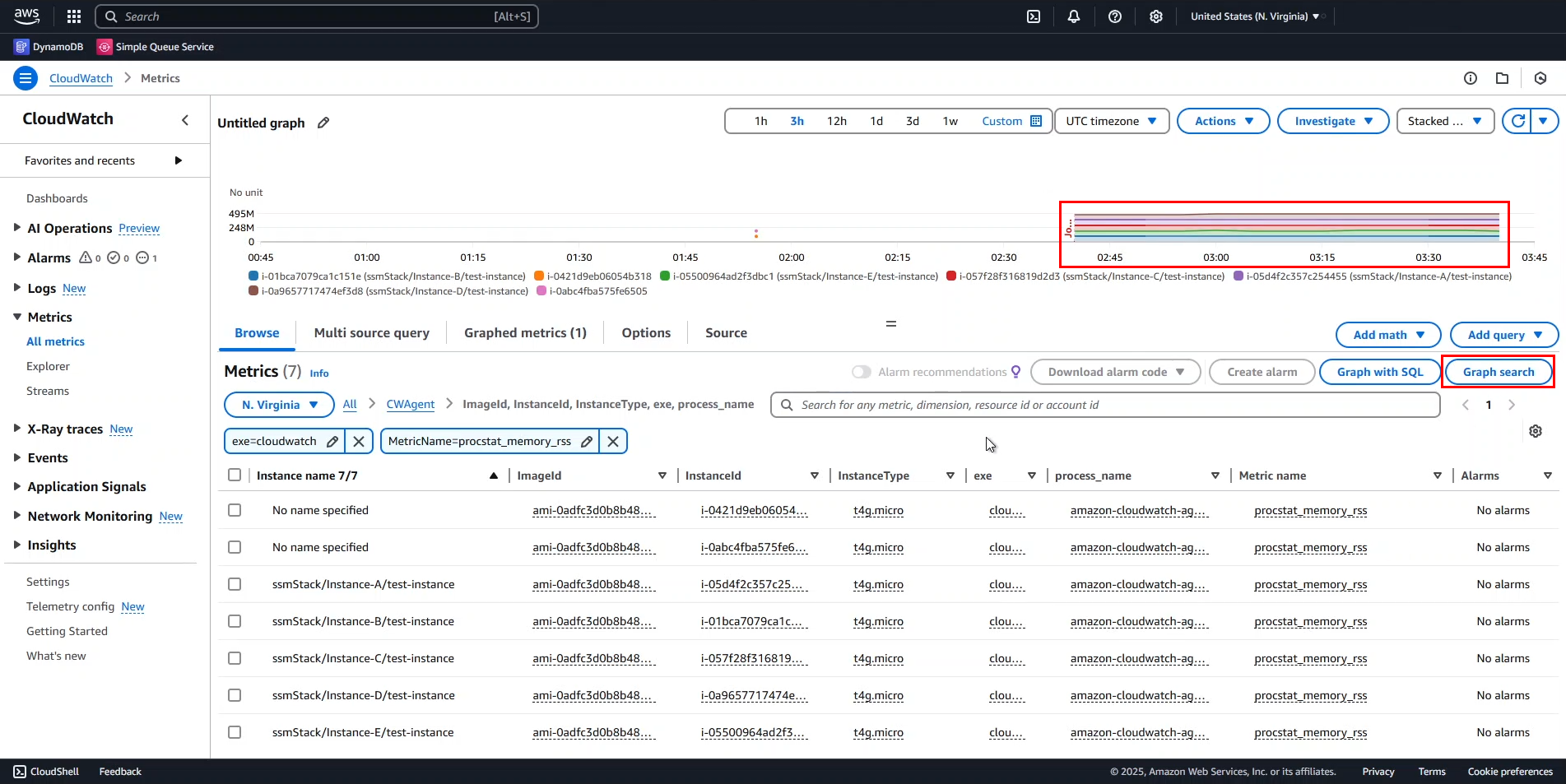Open the Source tab
This screenshot has height=784, width=1566.
click(x=726, y=332)
